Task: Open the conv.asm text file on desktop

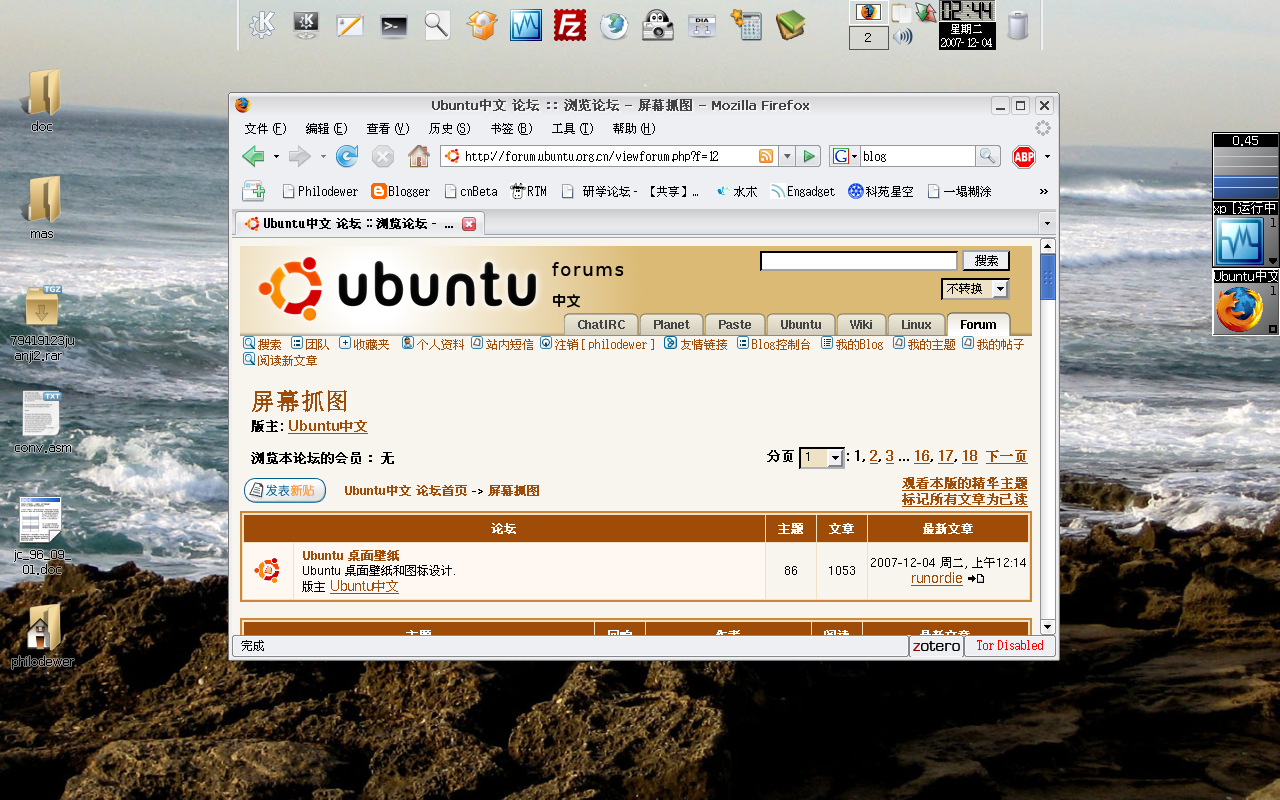Action: (43, 422)
